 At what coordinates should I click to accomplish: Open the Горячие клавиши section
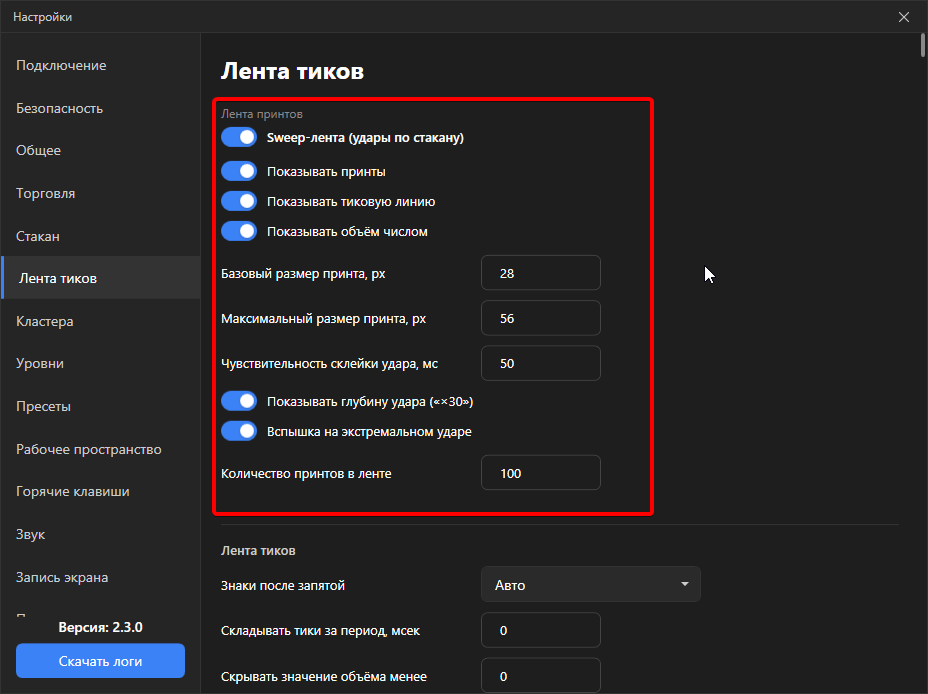[101, 492]
